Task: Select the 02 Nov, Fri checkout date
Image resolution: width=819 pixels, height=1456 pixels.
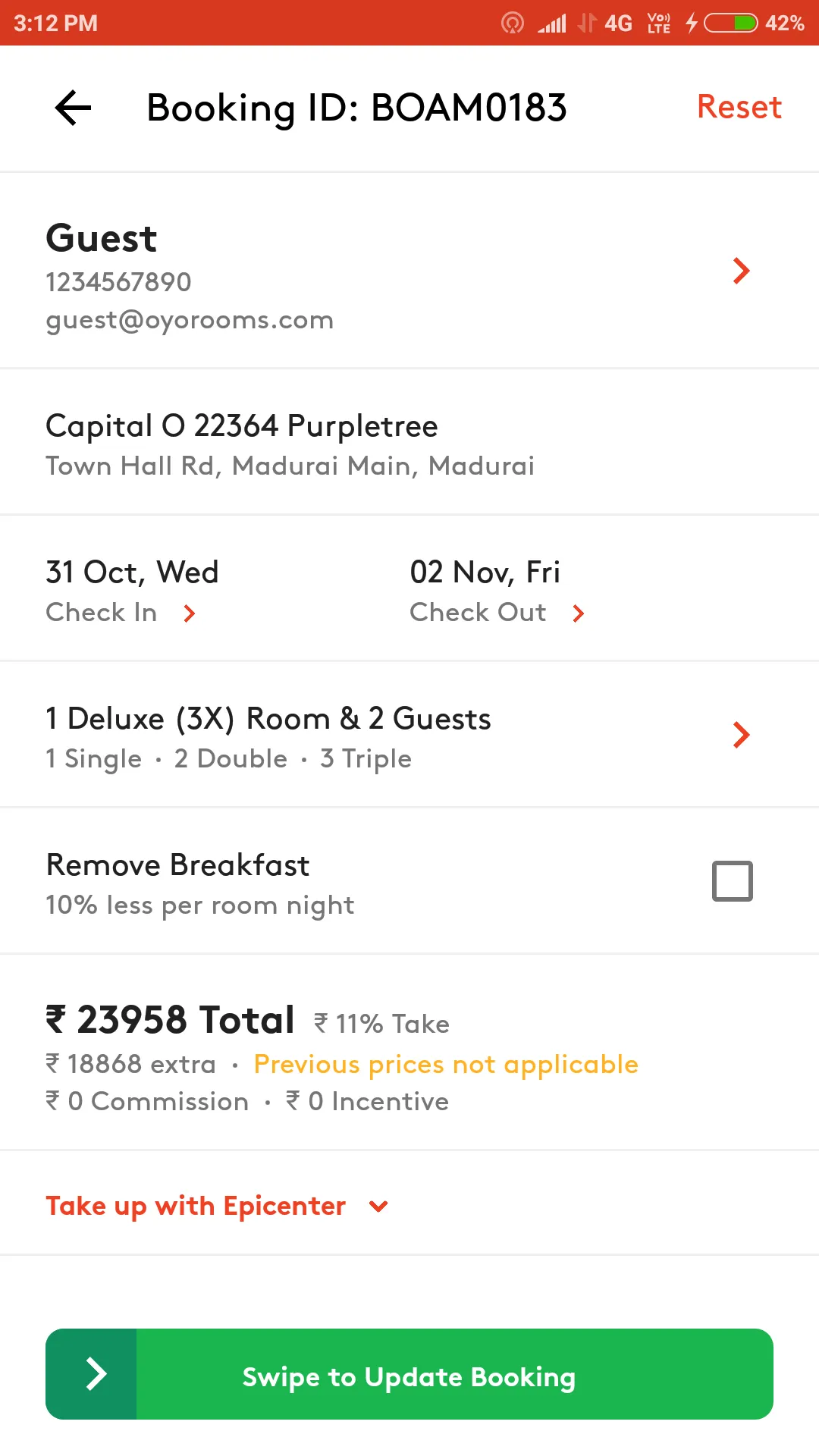Action: pyautogui.click(x=485, y=573)
